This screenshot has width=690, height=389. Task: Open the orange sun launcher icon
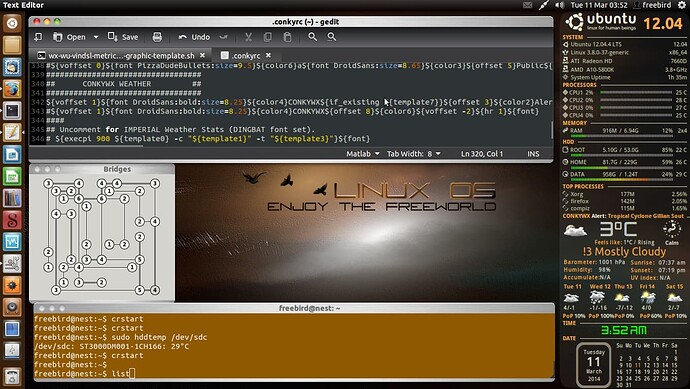pos(12,285)
